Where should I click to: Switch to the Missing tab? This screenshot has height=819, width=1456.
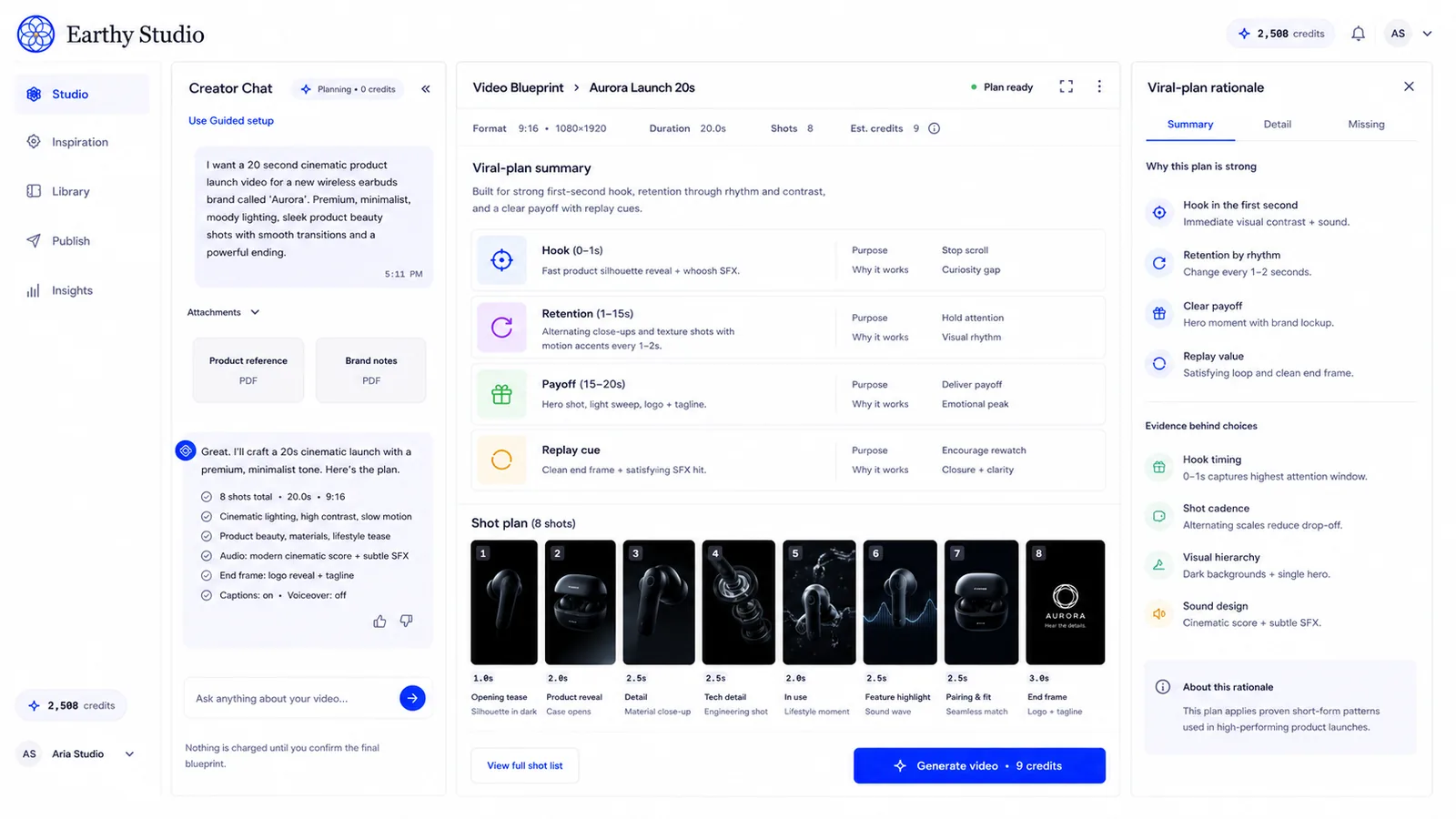click(1366, 125)
